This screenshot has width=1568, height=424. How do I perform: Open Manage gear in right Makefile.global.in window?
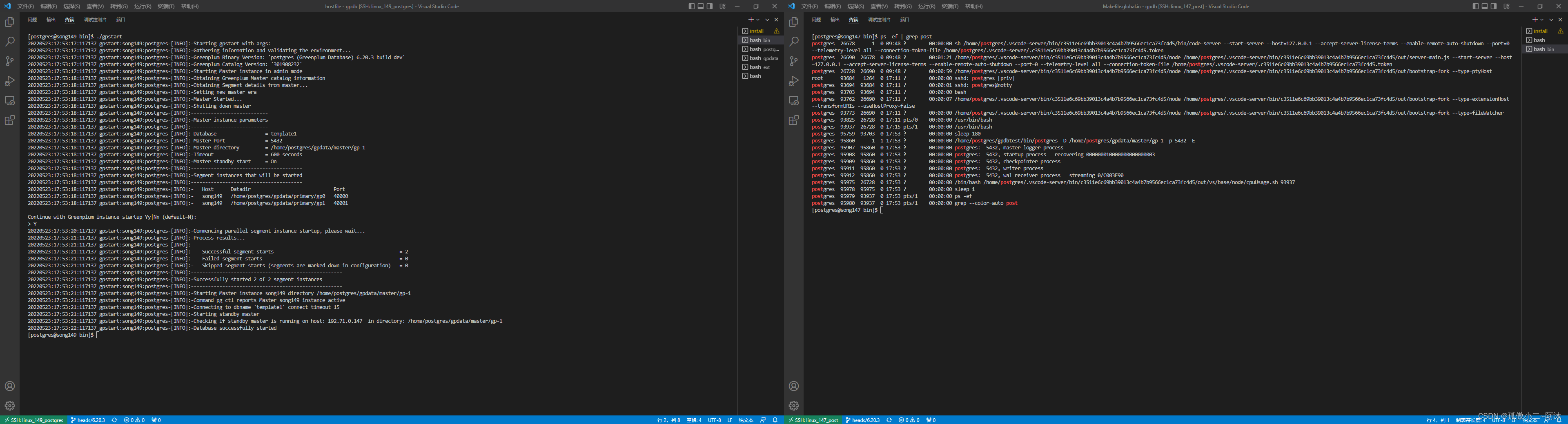(x=794, y=406)
